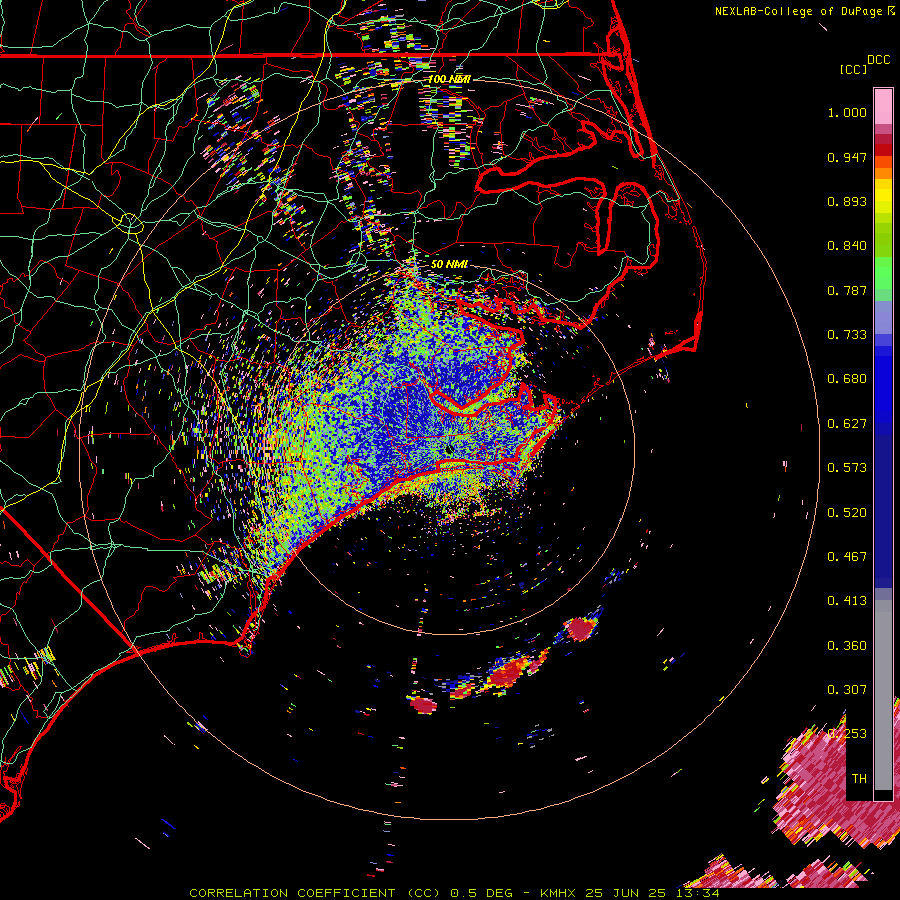The width and height of the screenshot is (900, 900).
Task: Click the 0.840 scale value
Action: pyautogui.click(x=847, y=246)
